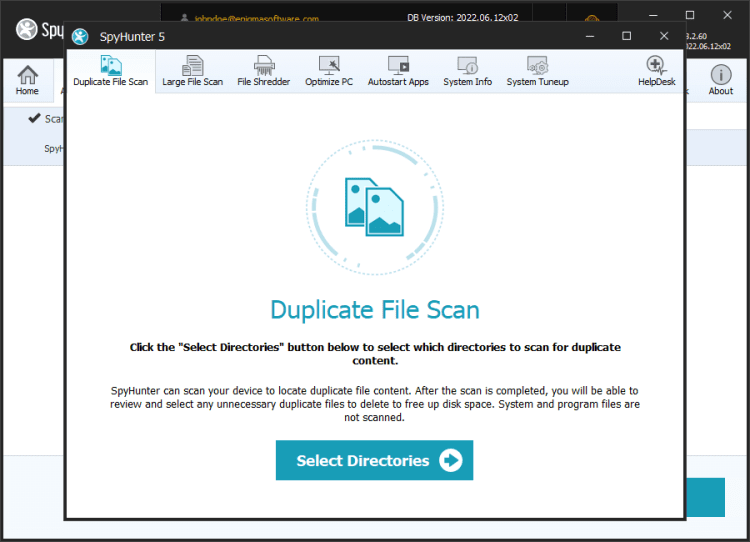Click the Select Directories button
The height and width of the screenshot is (542, 750).
coord(375,460)
